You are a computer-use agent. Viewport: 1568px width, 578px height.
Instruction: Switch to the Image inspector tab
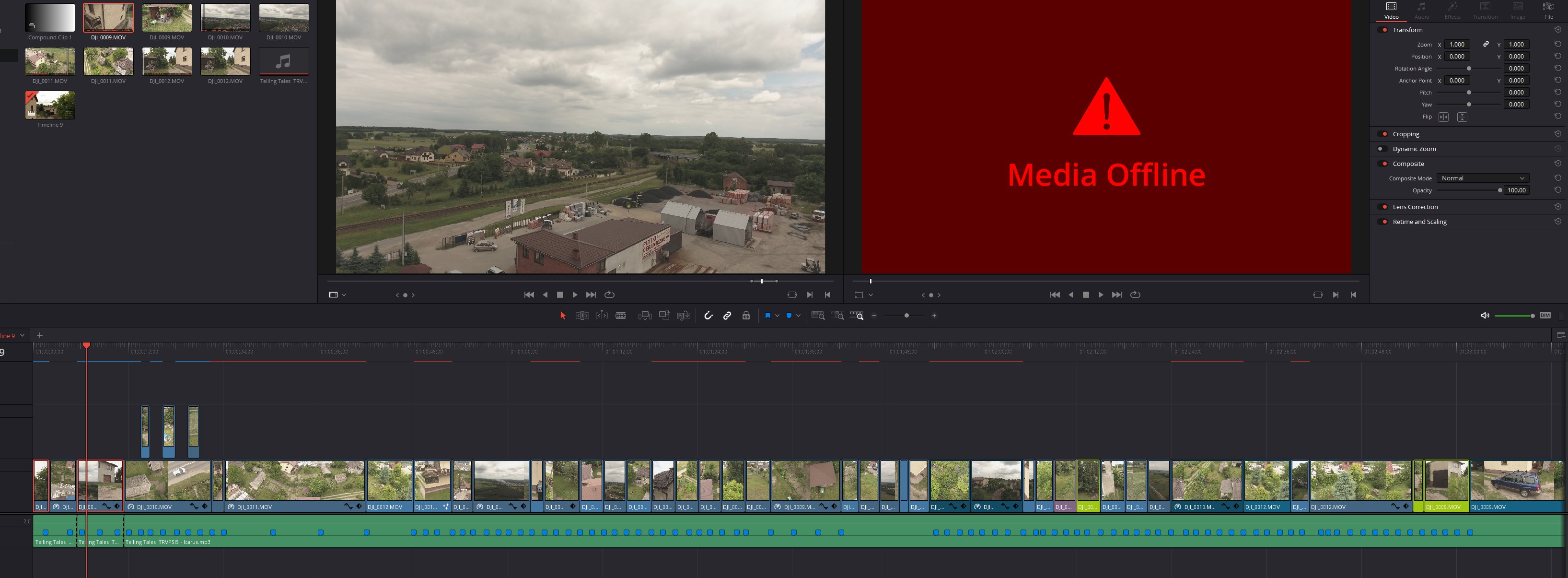pos(1518,11)
